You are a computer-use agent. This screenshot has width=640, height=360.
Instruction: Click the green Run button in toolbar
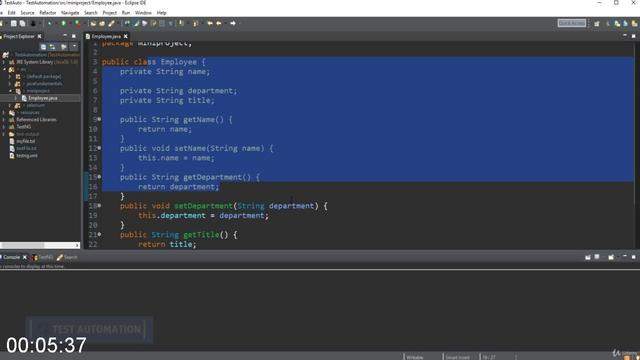pyautogui.click(x=64, y=24)
